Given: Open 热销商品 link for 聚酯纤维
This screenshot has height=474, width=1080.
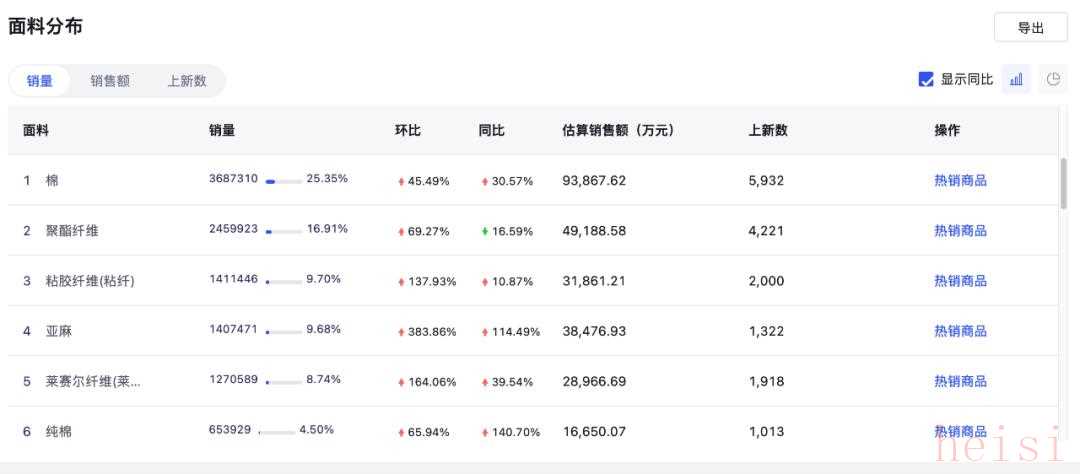Looking at the screenshot, I should coord(960,231).
